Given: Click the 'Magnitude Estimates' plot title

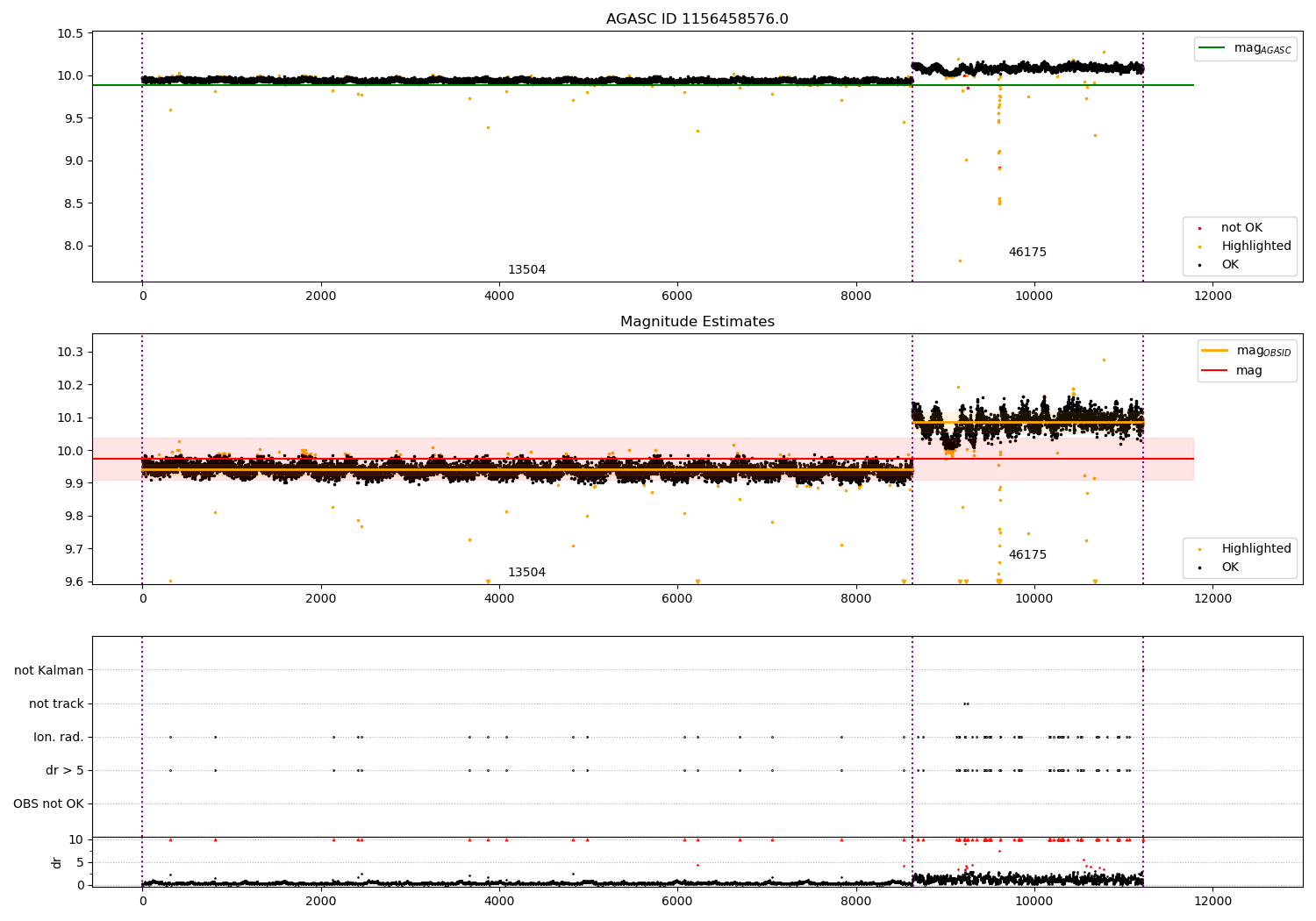Looking at the screenshot, I should (697, 322).
